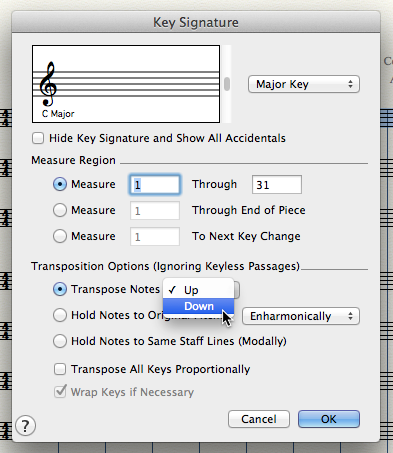Image resolution: width=393 pixels, height=453 pixels.
Task: Choose Down in the transpose direction menu
Action: tap(198, 306)
